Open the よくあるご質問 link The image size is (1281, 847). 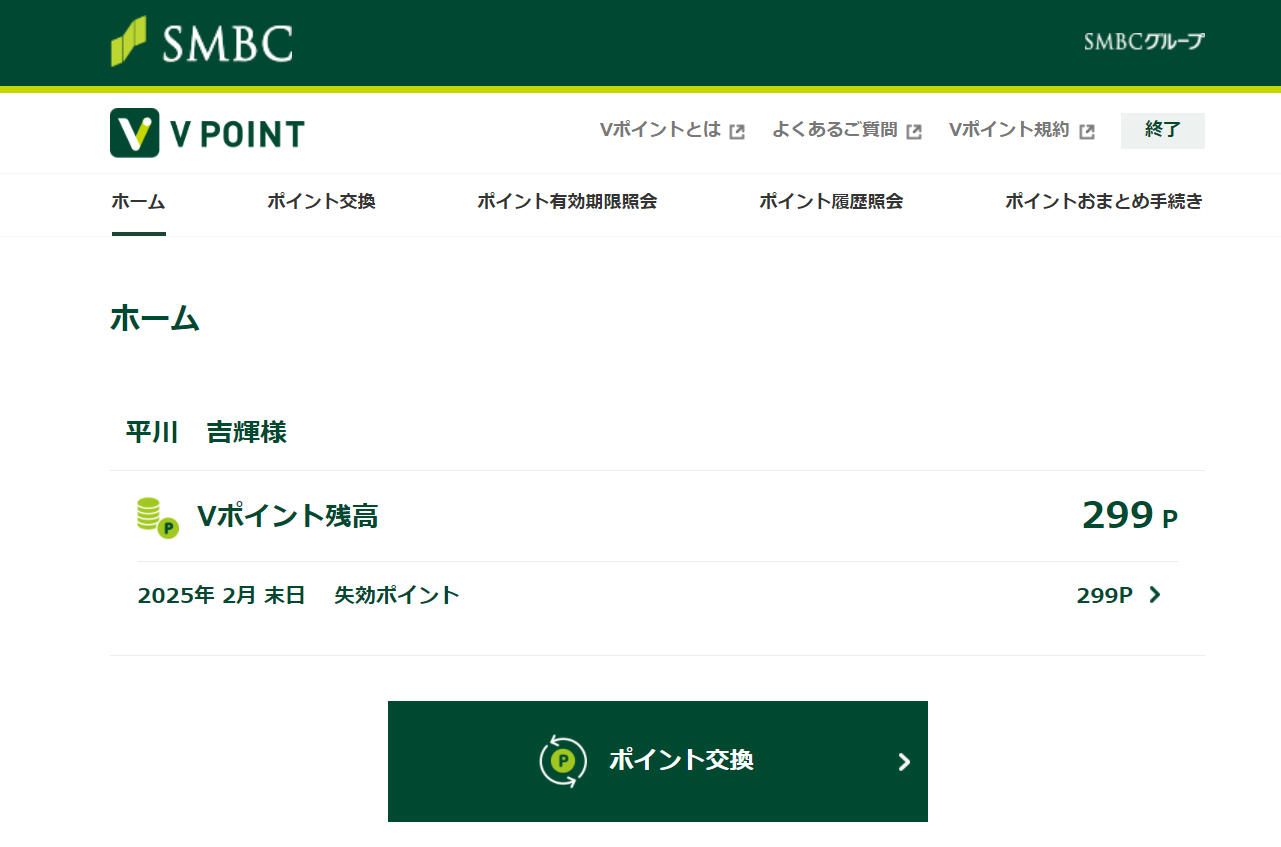(x=834, y=130)
